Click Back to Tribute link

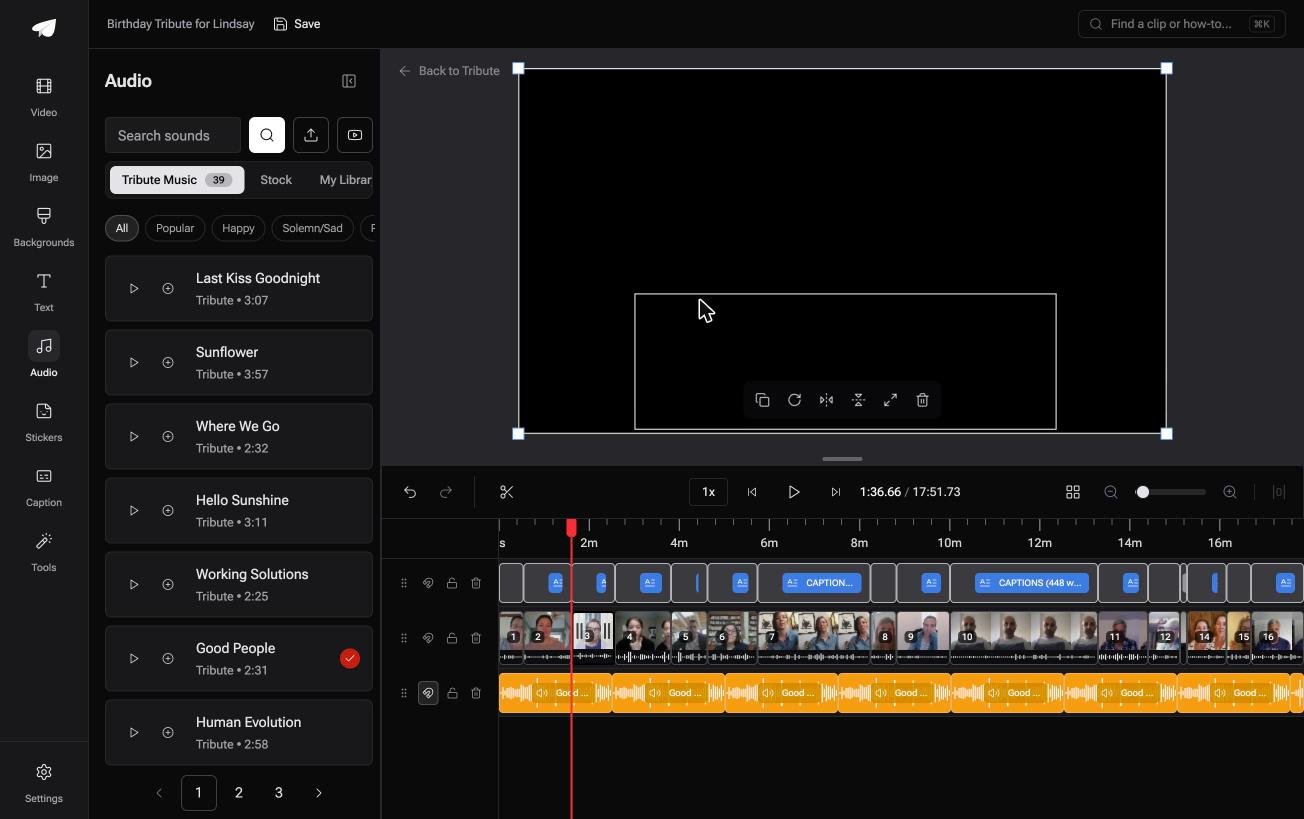449,71
